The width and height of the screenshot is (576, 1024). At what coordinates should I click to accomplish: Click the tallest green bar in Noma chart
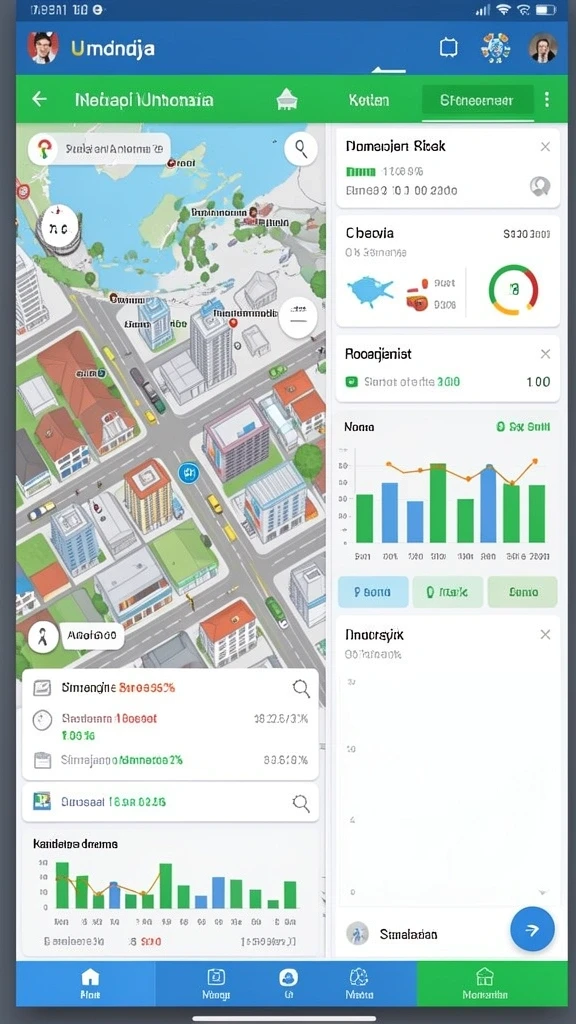438,504
